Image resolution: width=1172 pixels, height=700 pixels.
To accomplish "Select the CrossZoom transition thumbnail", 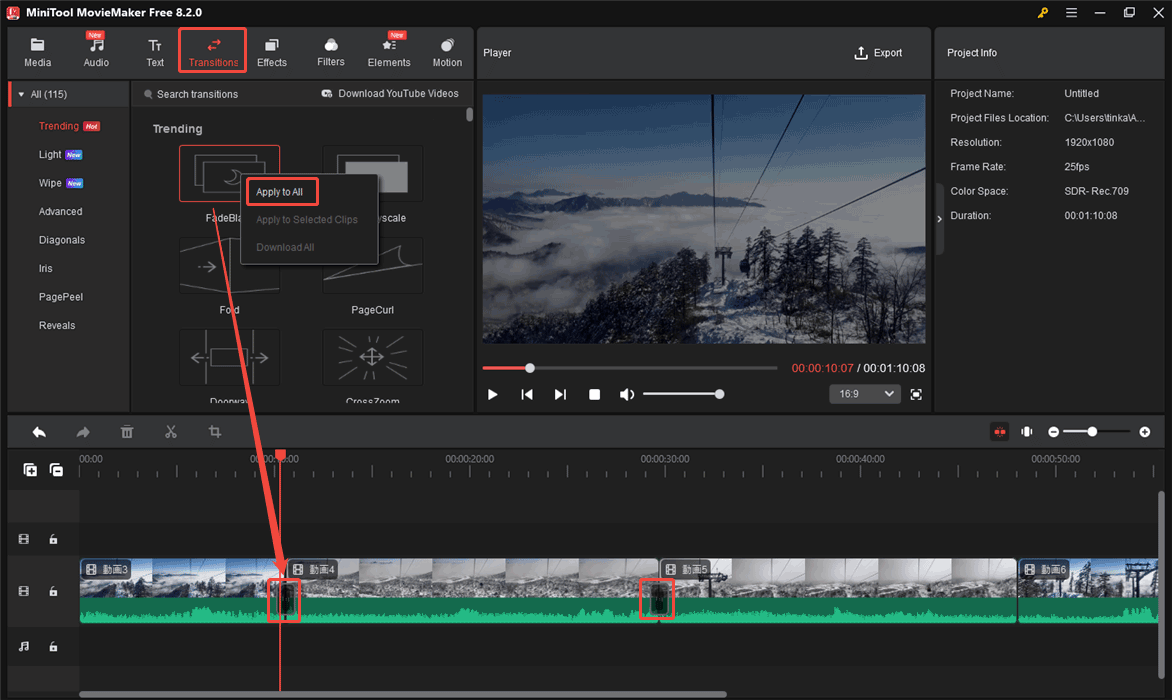I will 372,358.
